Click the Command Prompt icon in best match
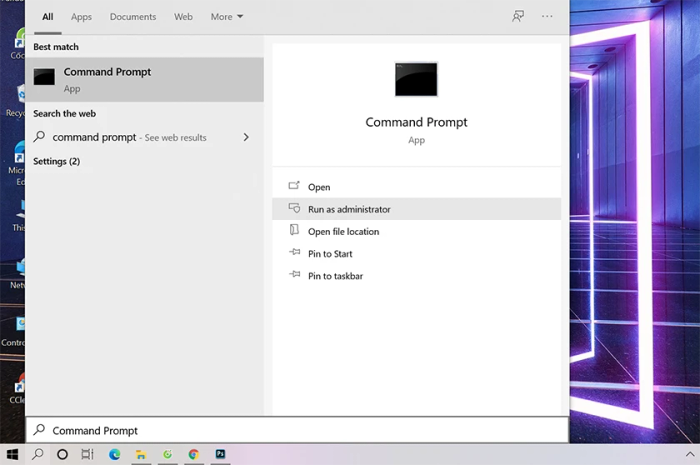700x465 pixels. tap(44, 77)
